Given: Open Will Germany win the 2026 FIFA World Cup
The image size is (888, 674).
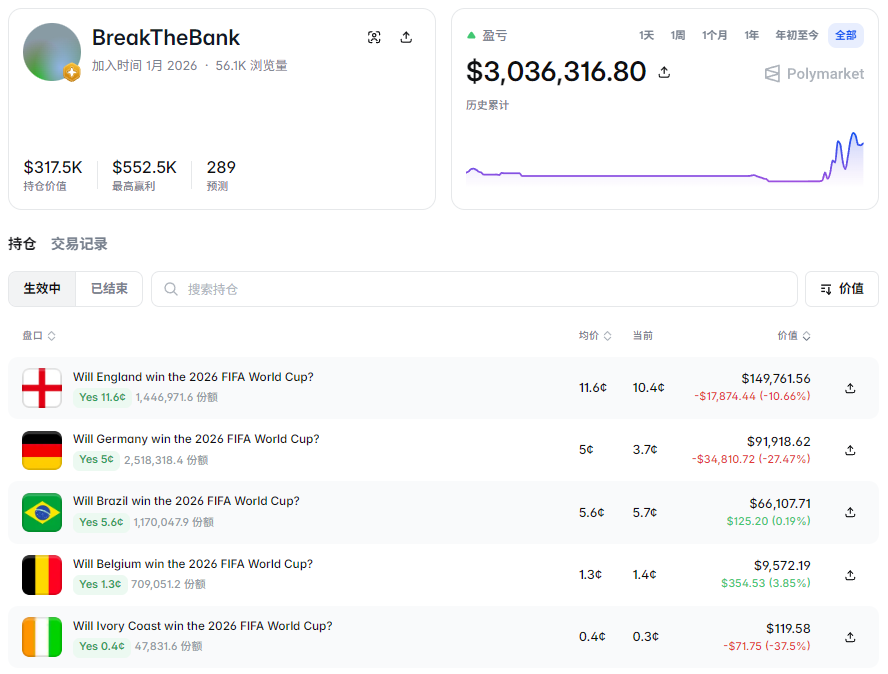Looking at the screenshot, I should pos(196,439).
